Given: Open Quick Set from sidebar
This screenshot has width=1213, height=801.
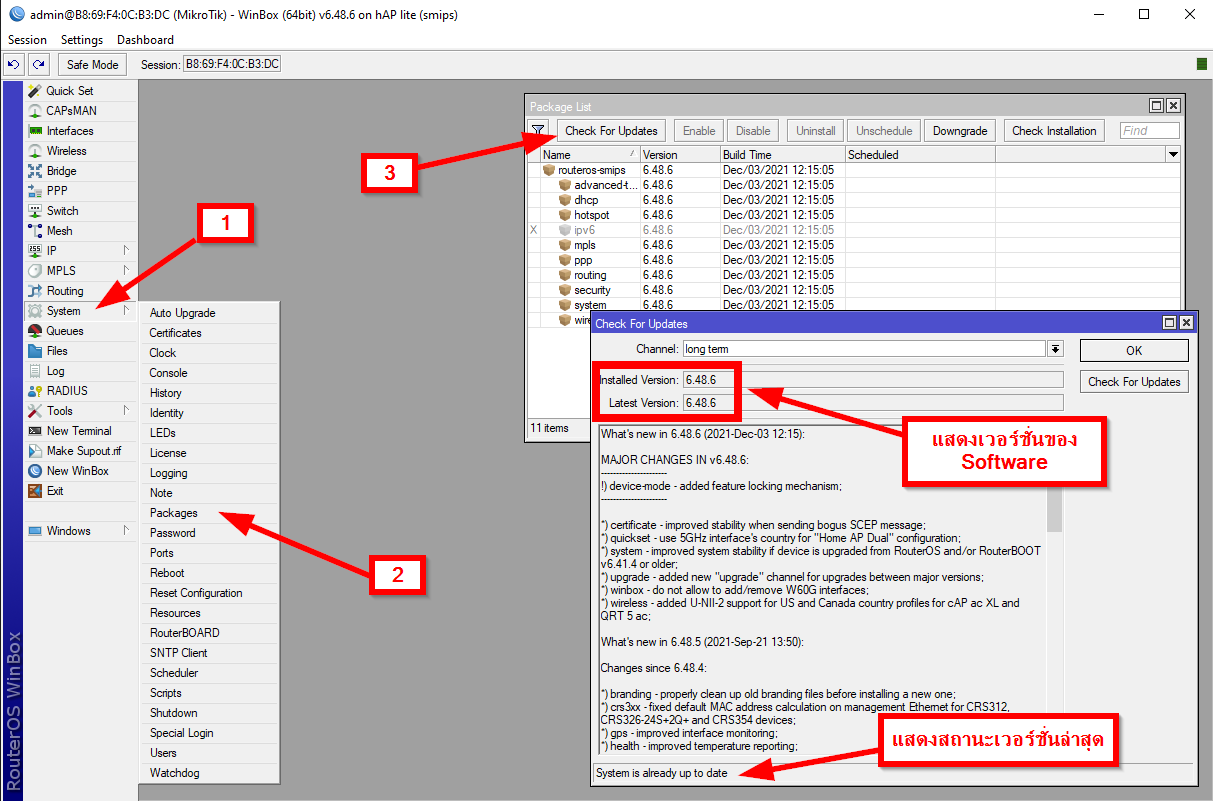Looking at the screenshot, I should click(80, 91).
